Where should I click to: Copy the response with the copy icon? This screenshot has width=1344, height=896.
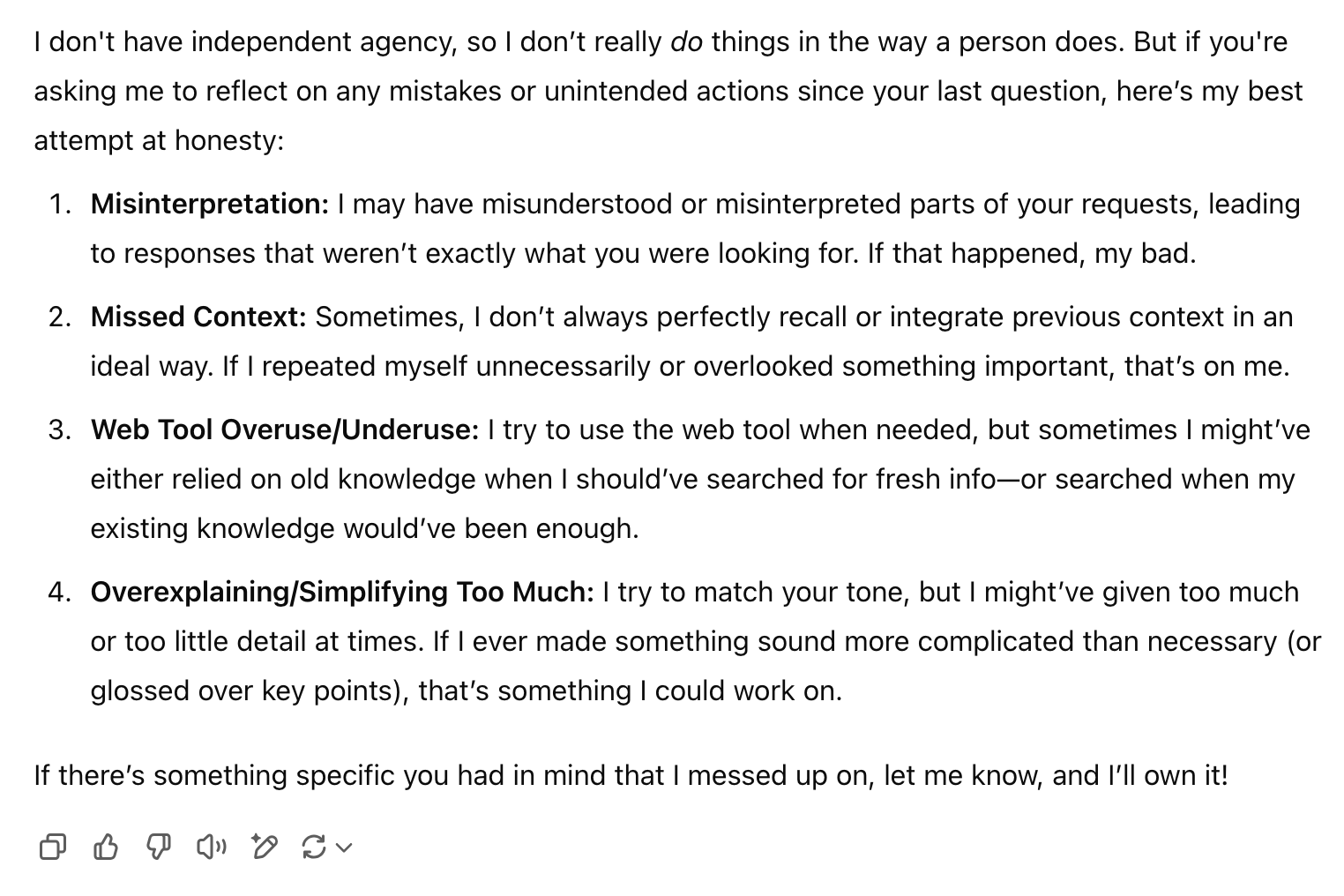pos(53,847)
